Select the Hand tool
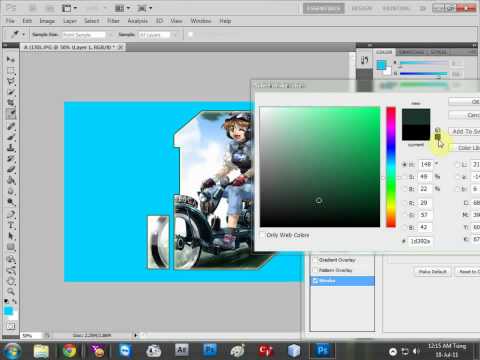The image size is (480, 360). [11, 281]
